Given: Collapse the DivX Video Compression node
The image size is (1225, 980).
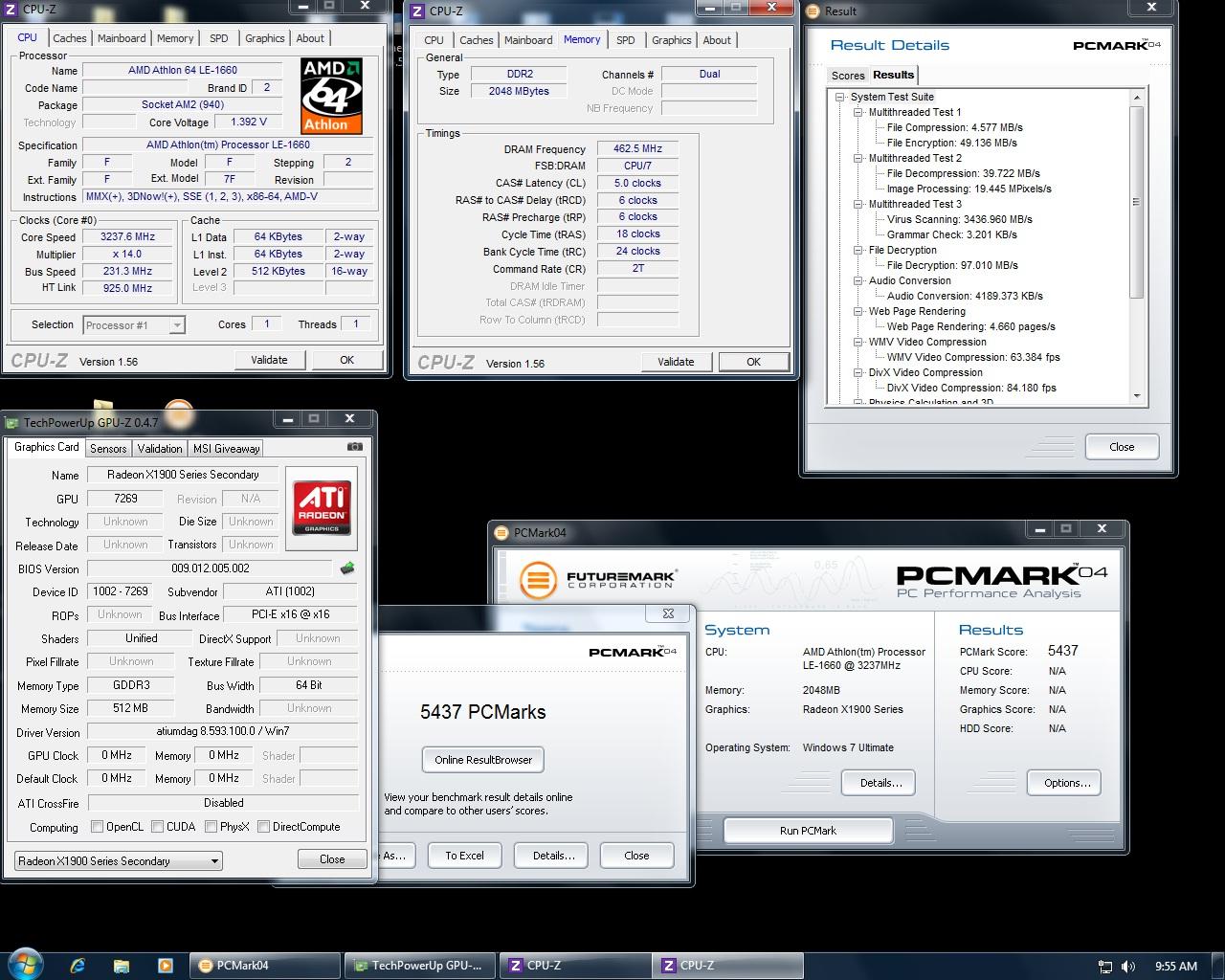Looking at the screenshot, I should [859, 372].
